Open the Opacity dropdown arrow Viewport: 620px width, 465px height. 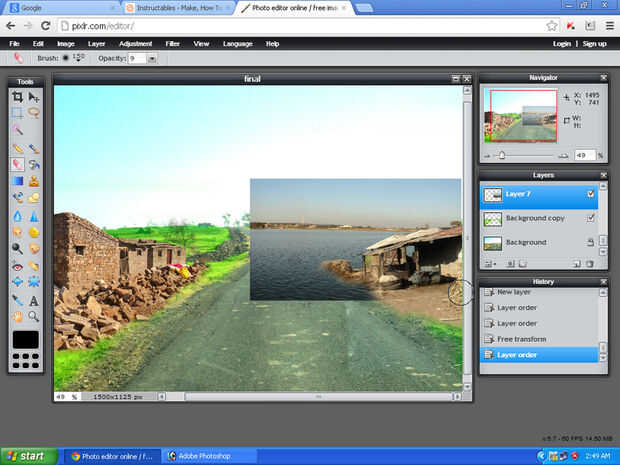click(x=152, y=59)
